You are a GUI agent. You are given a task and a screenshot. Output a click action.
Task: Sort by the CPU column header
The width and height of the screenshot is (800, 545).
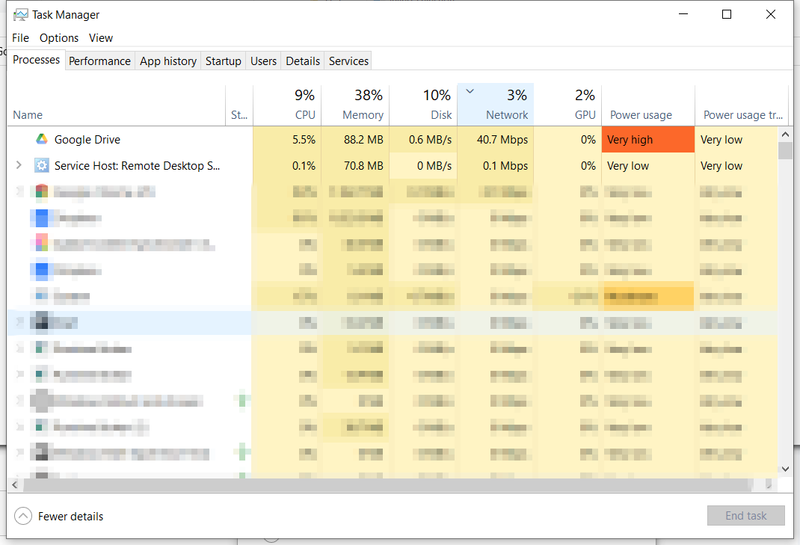click(287, 105)
